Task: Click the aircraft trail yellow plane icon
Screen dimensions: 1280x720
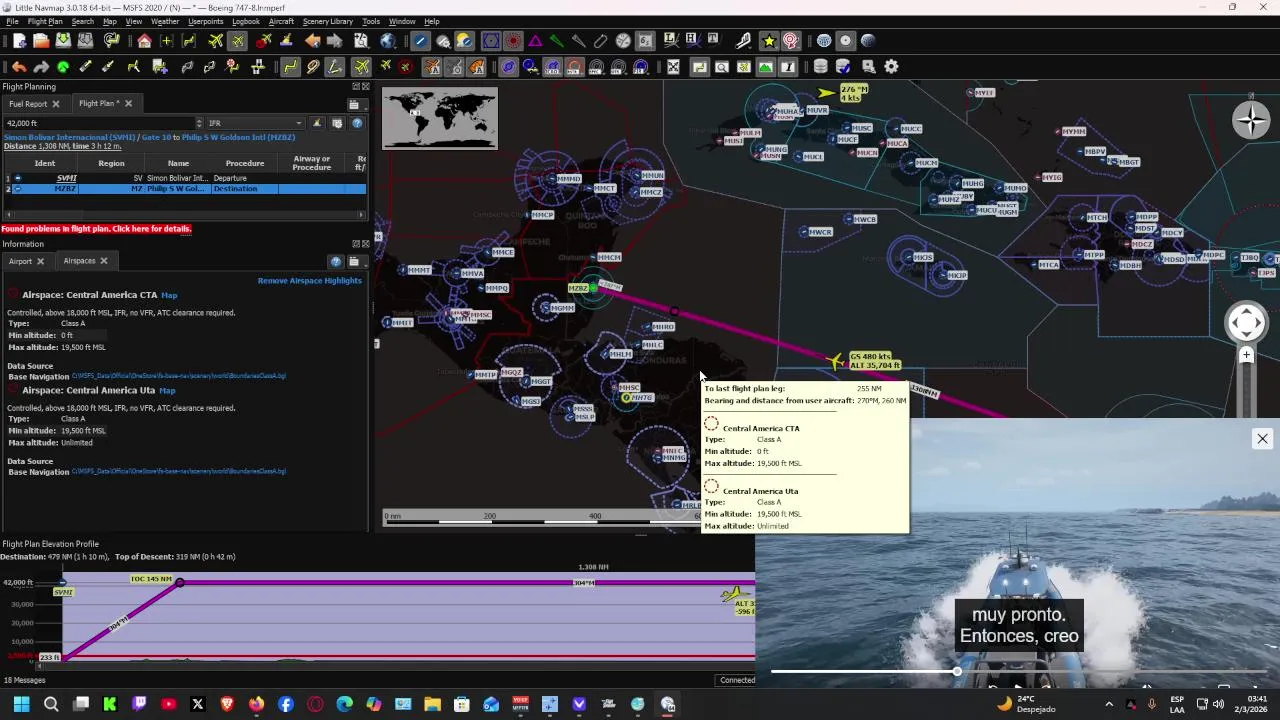Action: (x=385, y=67)
